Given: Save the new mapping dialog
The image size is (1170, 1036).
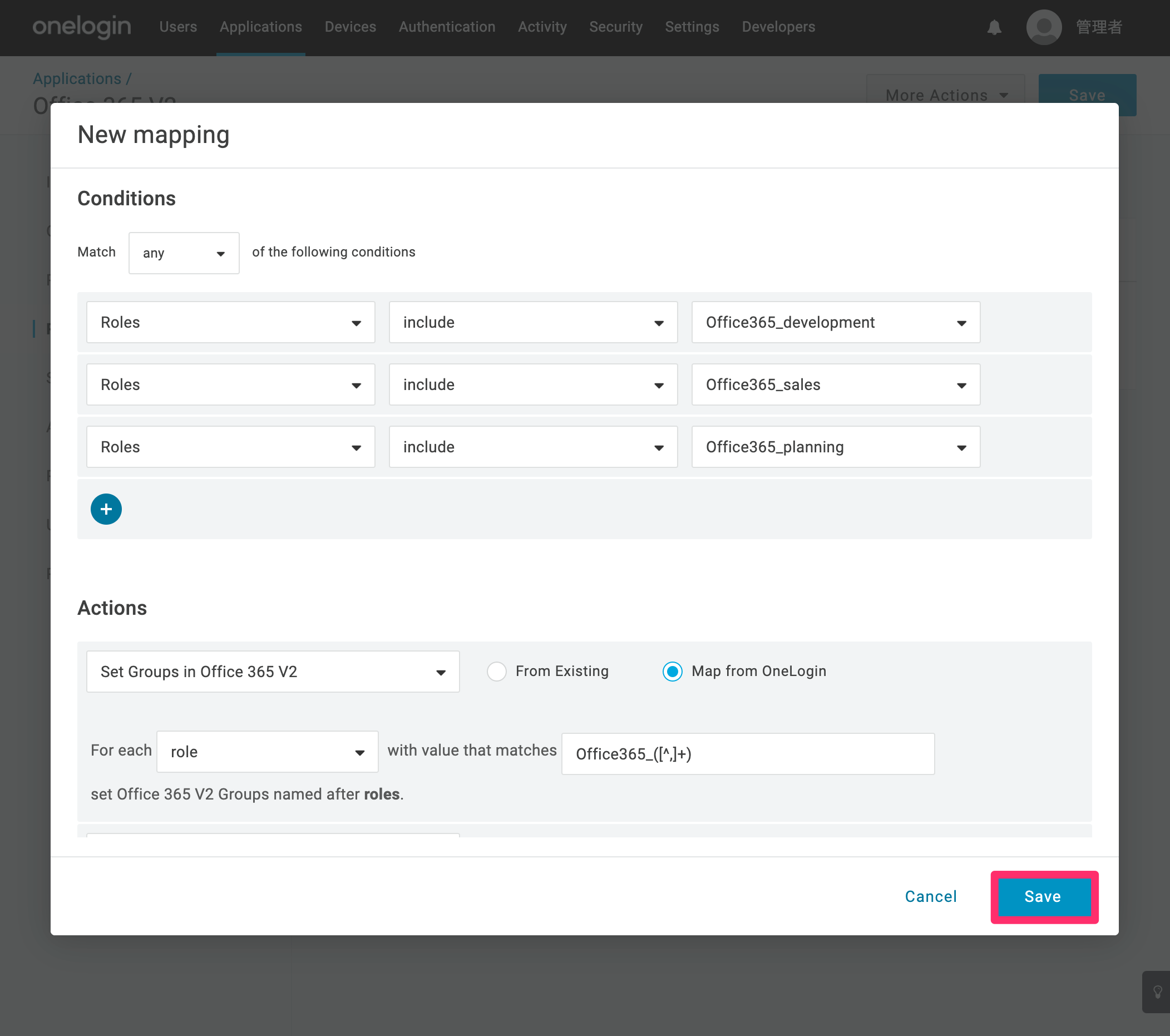Looking at the screenshot, I should 1044,897.
